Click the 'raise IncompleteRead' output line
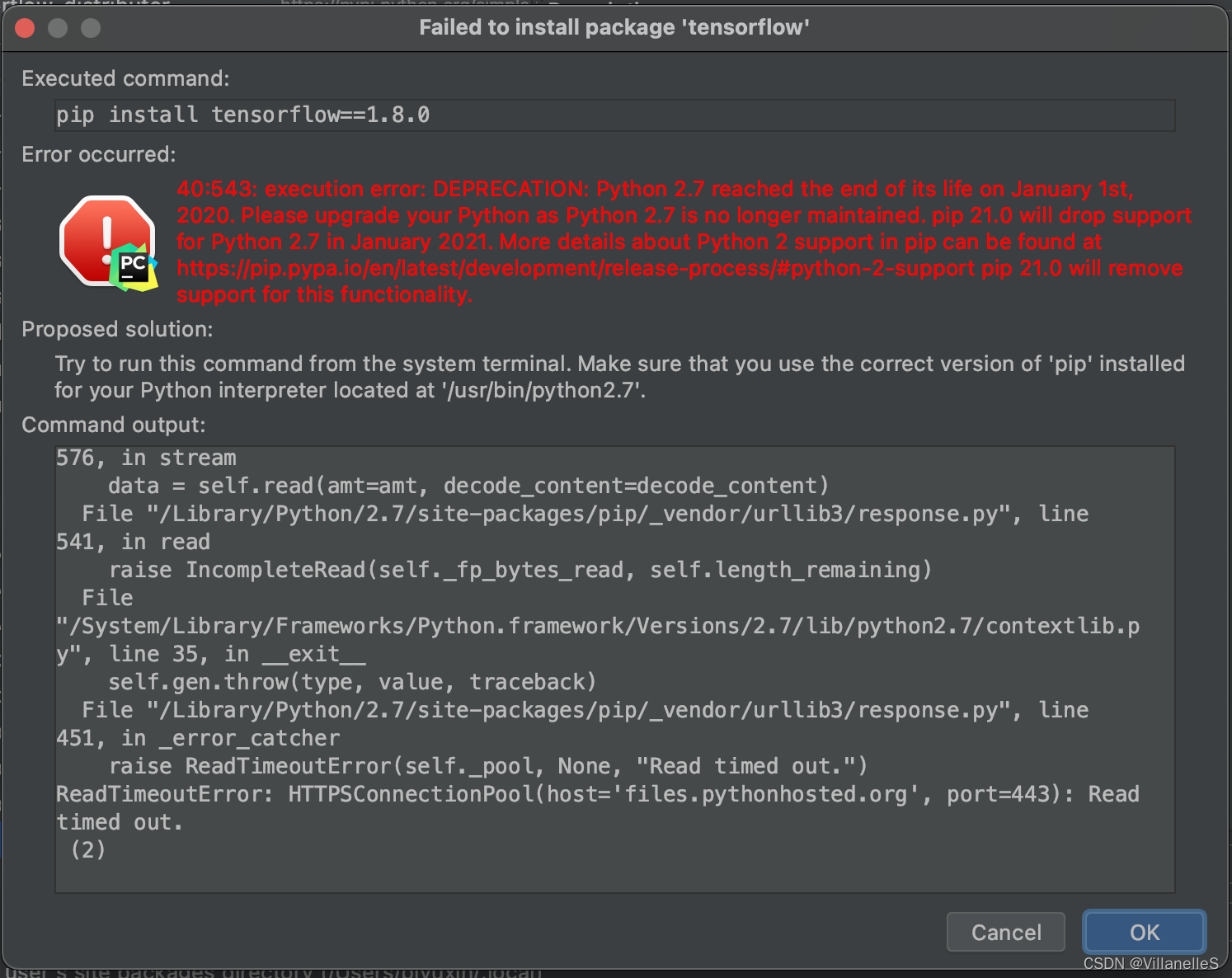 [520, 570]
